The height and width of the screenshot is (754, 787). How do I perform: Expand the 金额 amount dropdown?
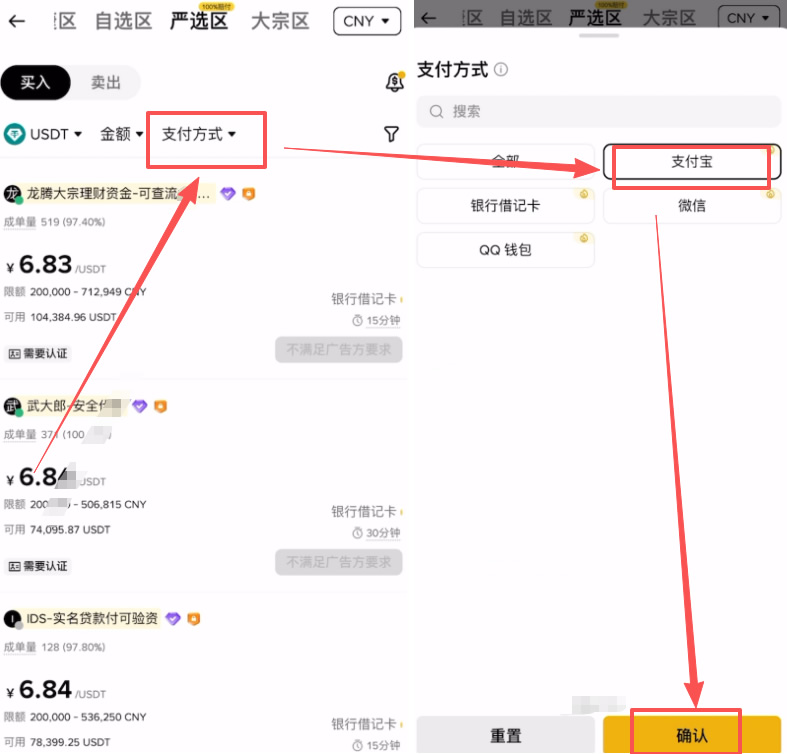point(122,134)
